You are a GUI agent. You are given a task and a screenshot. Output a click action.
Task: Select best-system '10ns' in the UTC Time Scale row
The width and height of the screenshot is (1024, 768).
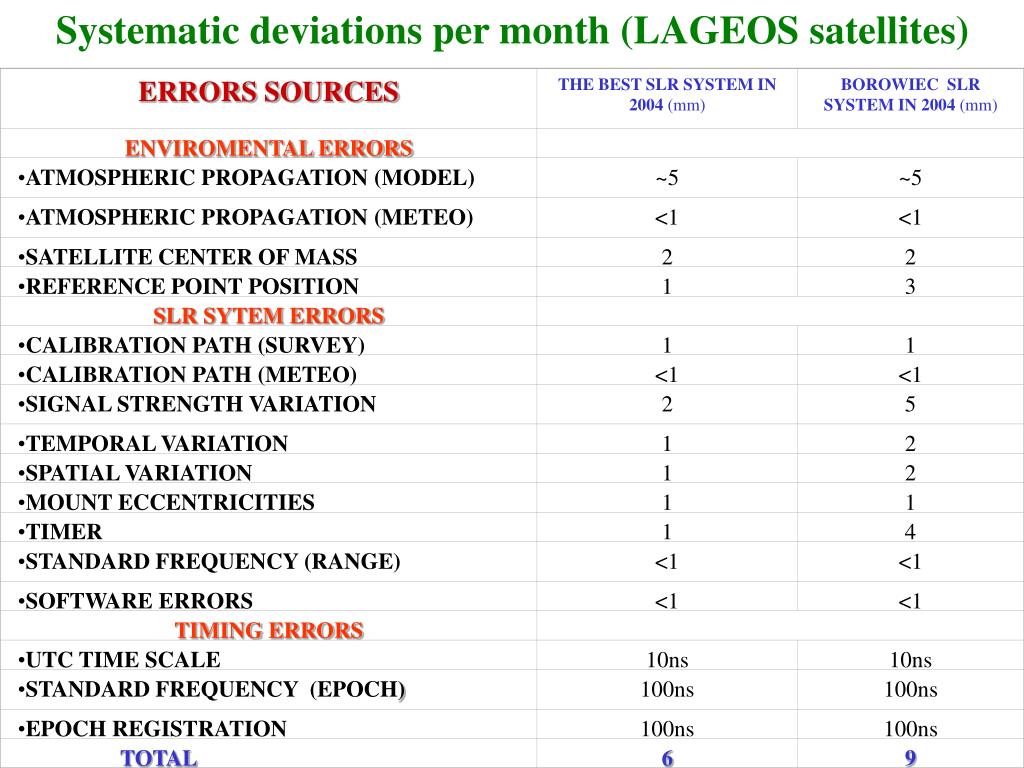[667, 660]
